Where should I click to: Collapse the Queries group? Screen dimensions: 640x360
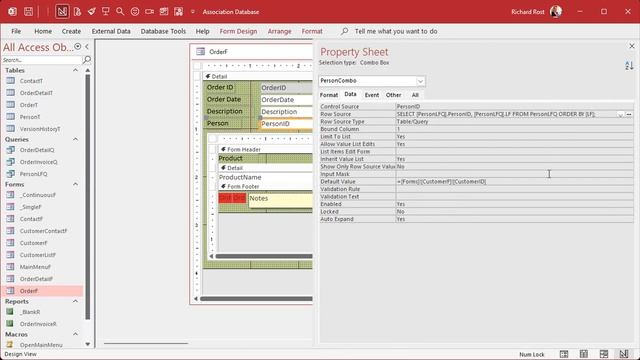tap(75, 139)
